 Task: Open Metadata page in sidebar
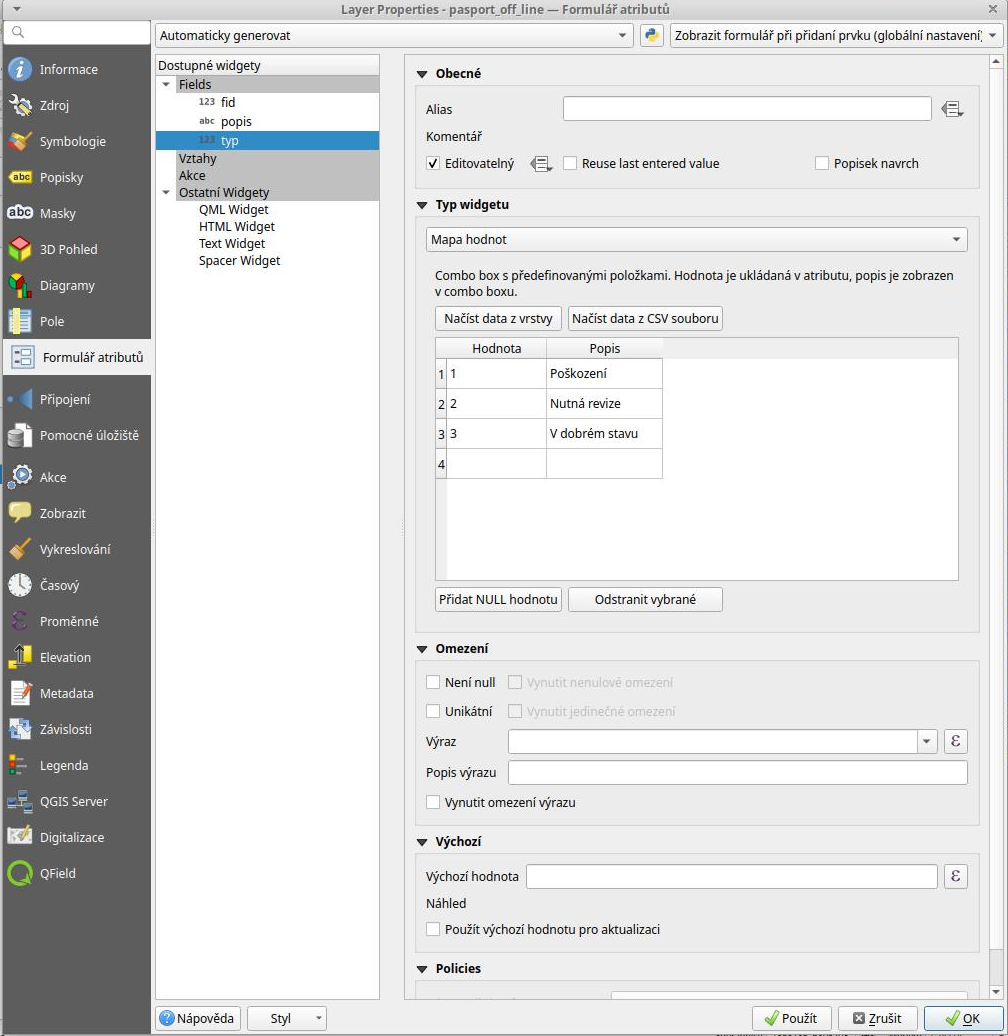pyautogui.click(x=66, y=694)
